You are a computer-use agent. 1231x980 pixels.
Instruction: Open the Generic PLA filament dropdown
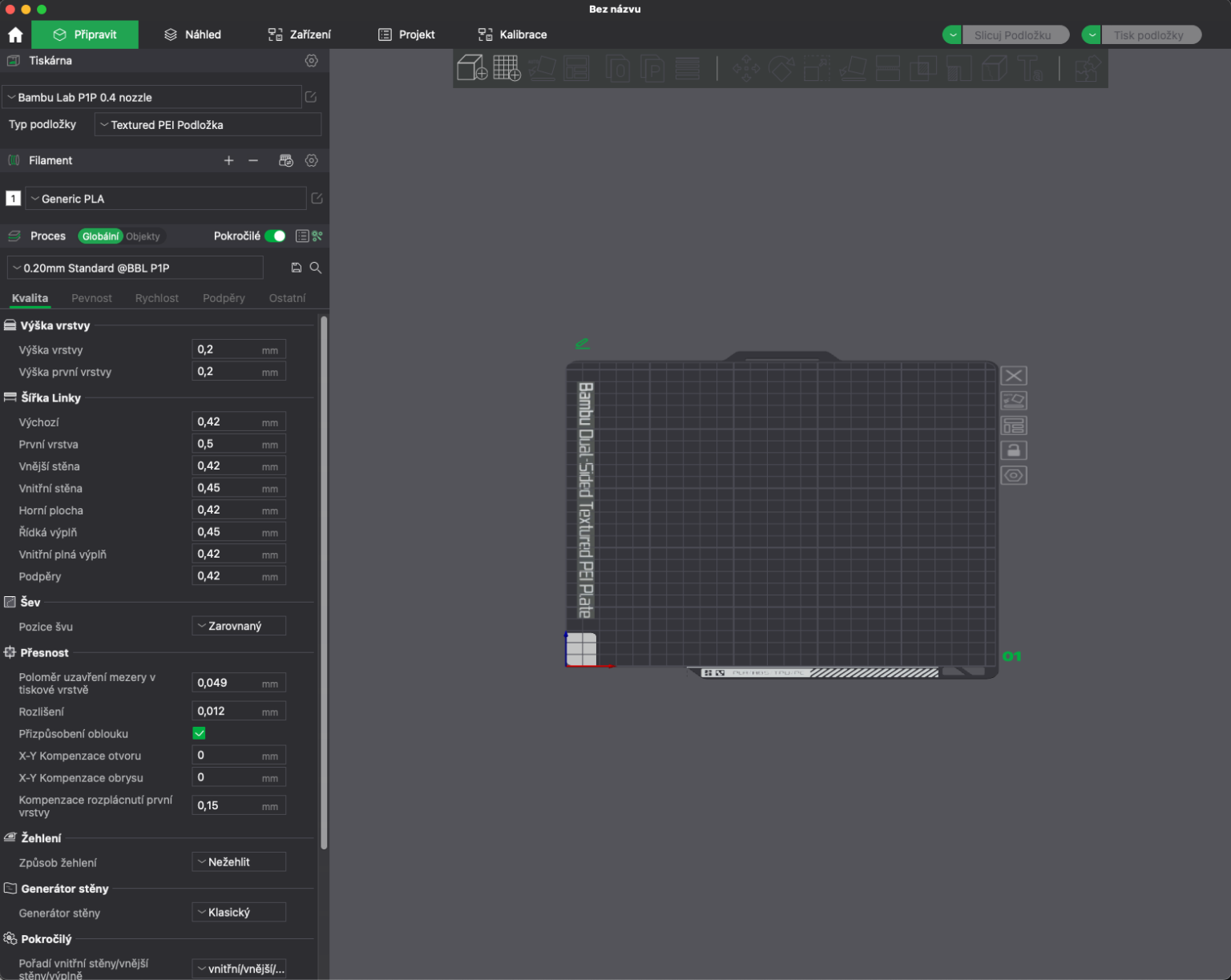coord(166,198)
